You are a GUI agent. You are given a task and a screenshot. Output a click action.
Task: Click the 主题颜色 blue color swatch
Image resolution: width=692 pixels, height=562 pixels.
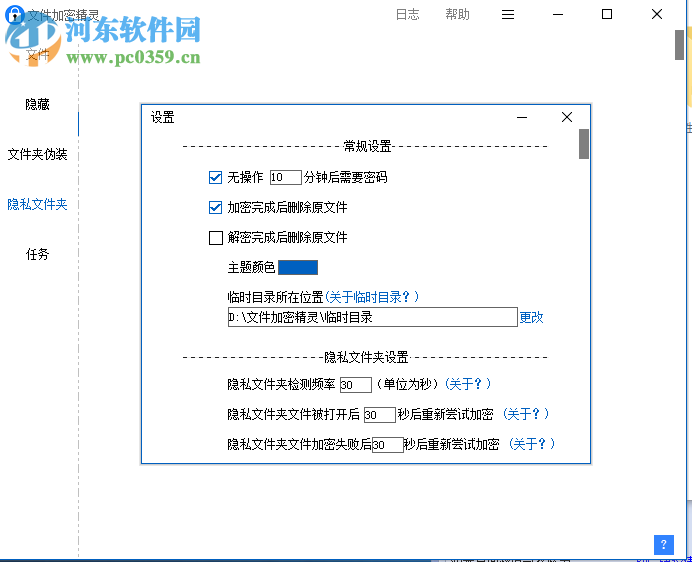click(x=298, y=268)
